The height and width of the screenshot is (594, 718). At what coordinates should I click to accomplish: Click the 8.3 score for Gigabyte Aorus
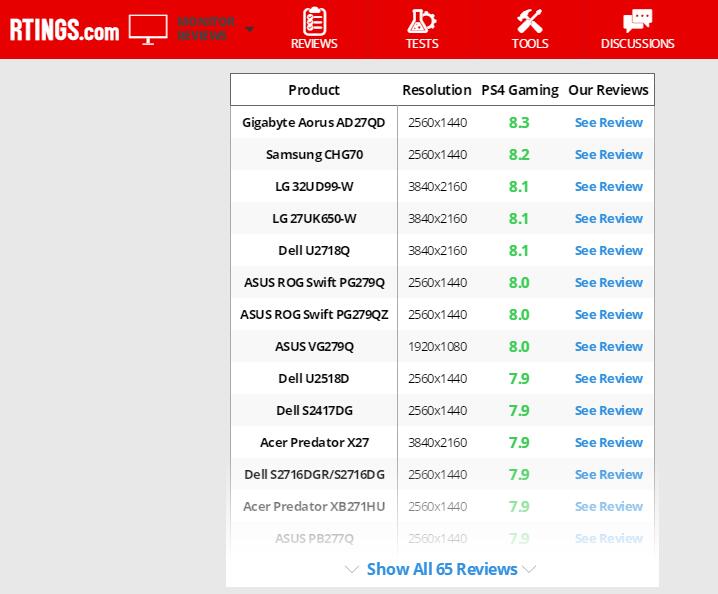[519, 123]
